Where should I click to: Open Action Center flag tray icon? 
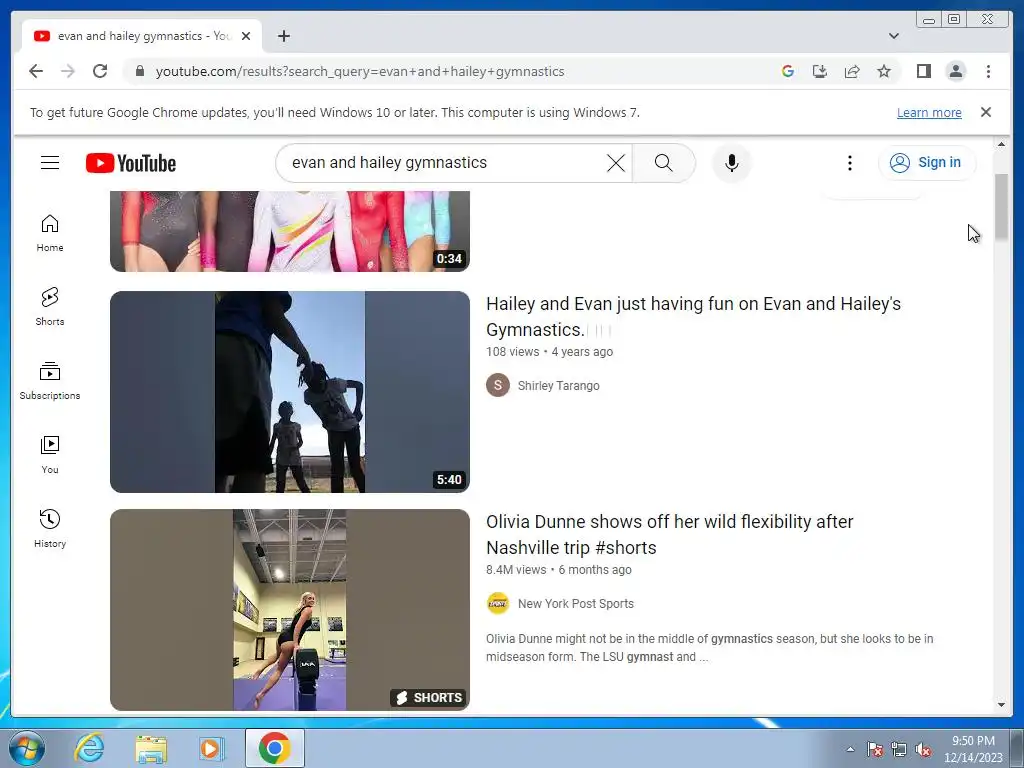pos(874,749)
